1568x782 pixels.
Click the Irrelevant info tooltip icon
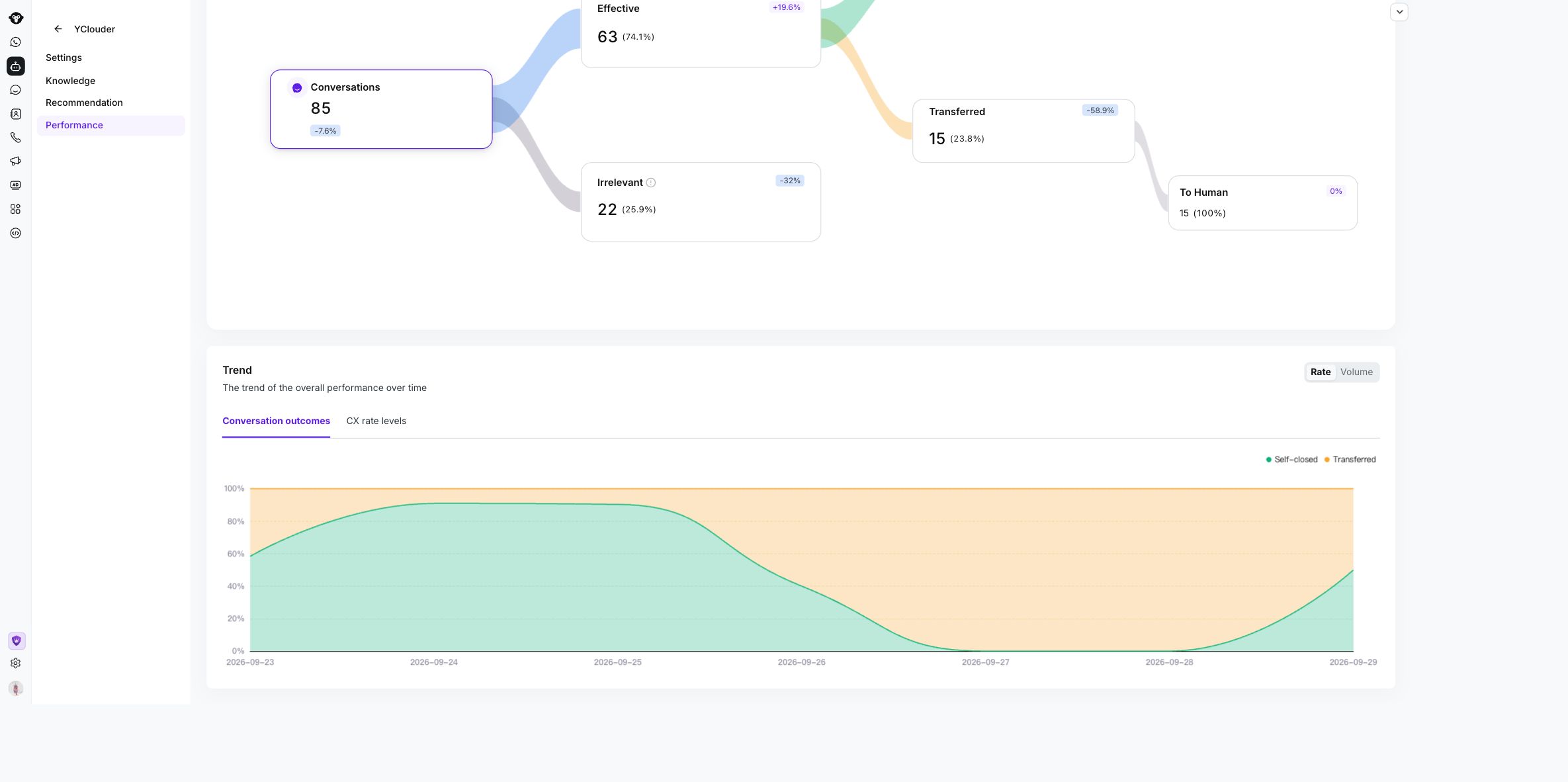pyautogui.click(x=651, y=183)
